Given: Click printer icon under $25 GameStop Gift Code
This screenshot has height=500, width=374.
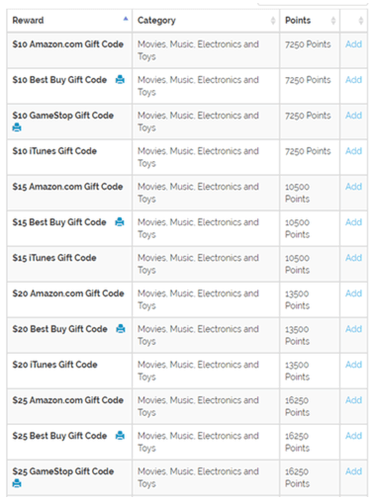Looking at the screenshot, I should tap(17, 483).
